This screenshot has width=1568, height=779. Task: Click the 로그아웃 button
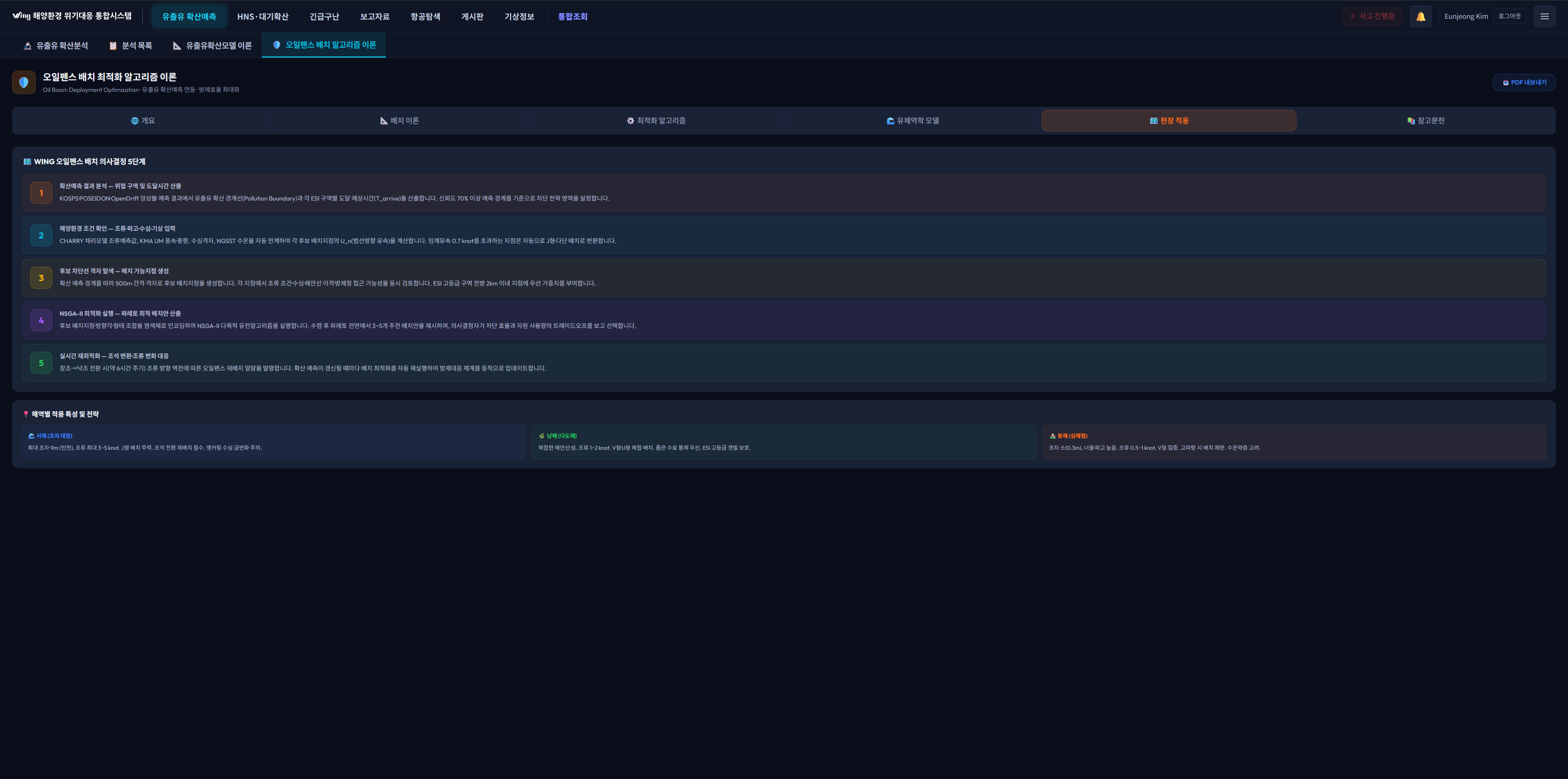(x=1509, y=16)
